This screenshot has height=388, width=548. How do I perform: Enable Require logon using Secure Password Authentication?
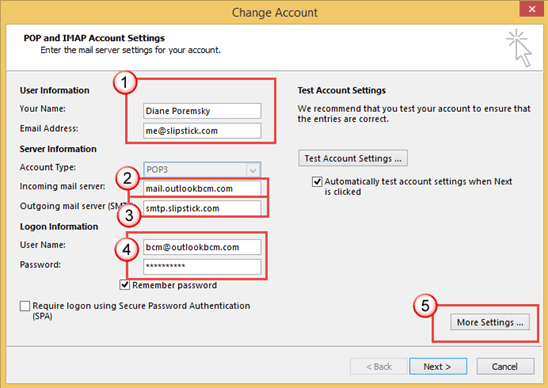click(x=25, y=306)
